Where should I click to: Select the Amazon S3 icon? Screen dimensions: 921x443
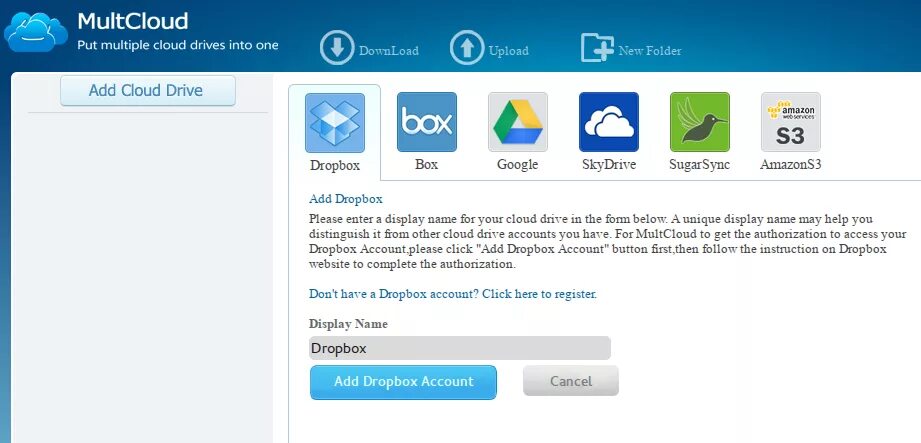(791, 122)
